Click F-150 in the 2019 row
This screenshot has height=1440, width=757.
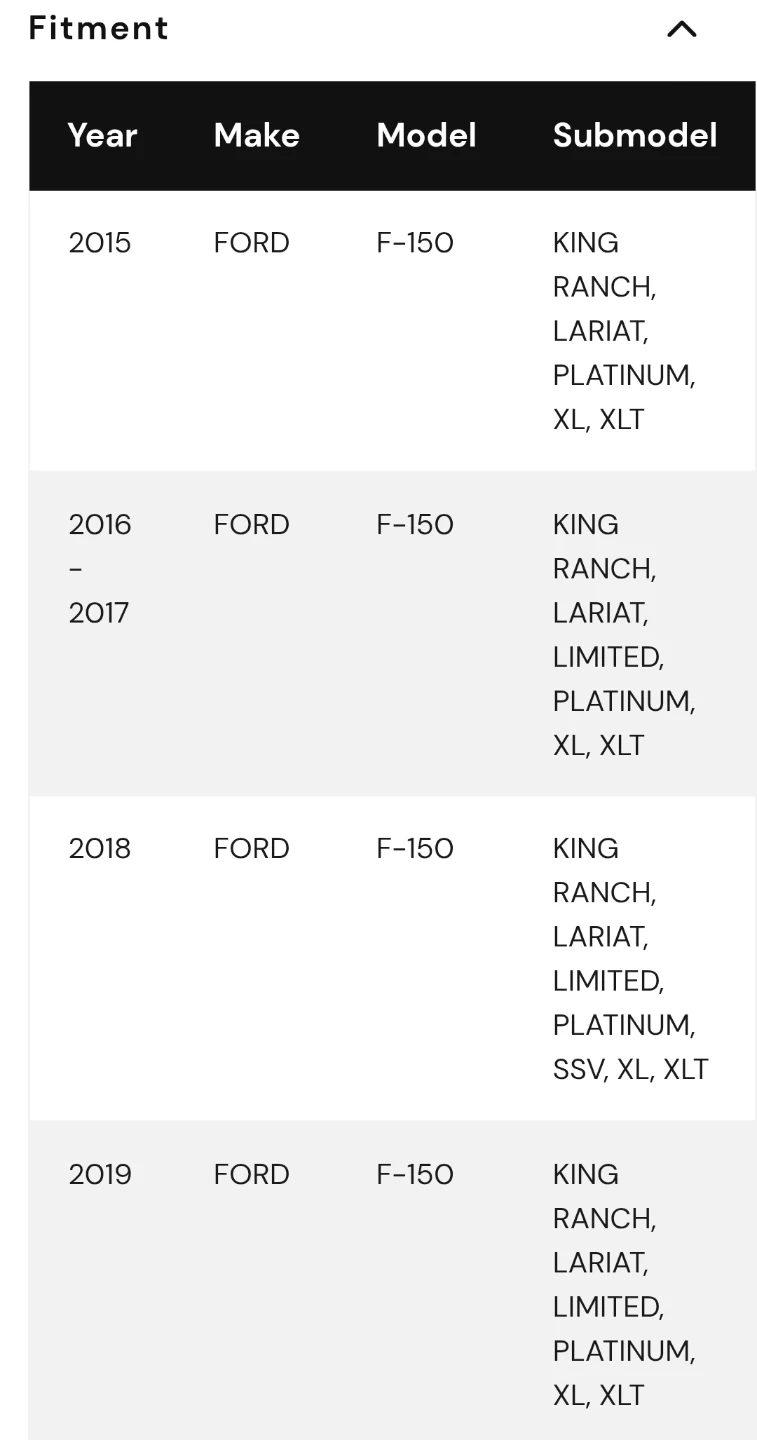coord(415,1174)
